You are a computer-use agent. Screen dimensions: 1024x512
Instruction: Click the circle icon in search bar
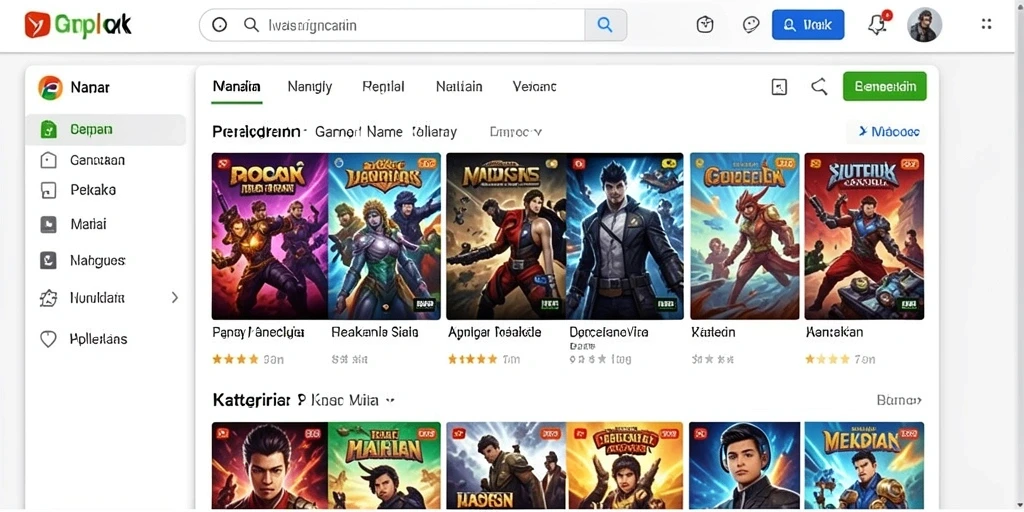(219, 25)
